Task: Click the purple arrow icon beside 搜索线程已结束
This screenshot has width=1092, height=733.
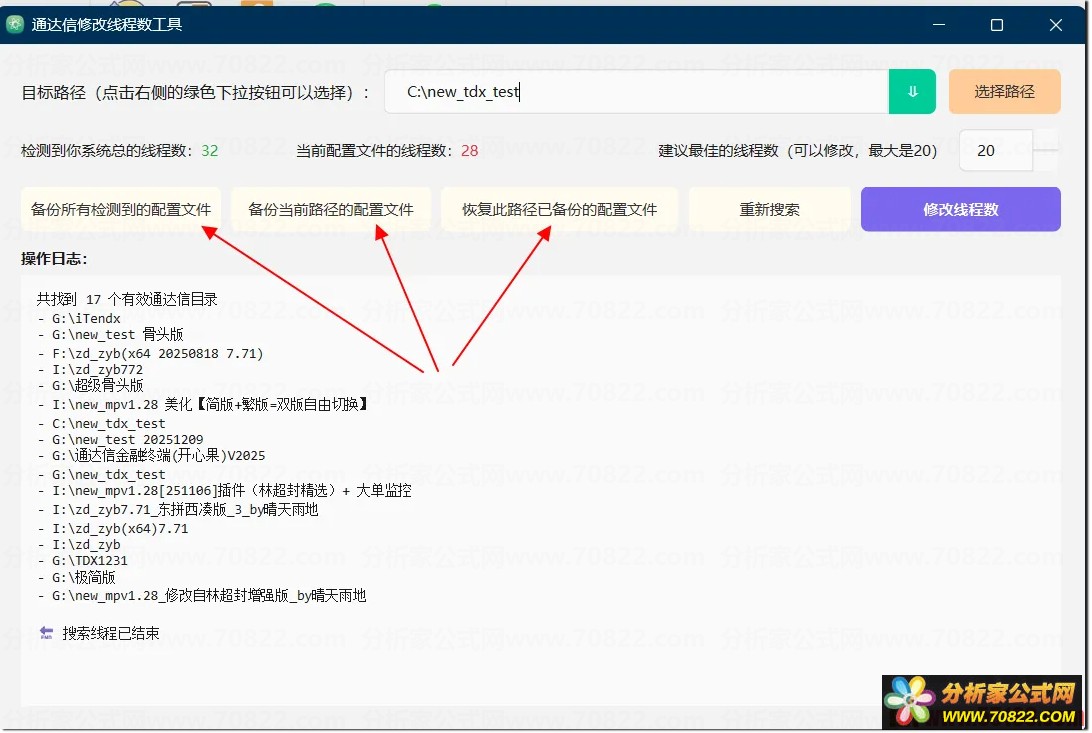Action: pos(46,632)
